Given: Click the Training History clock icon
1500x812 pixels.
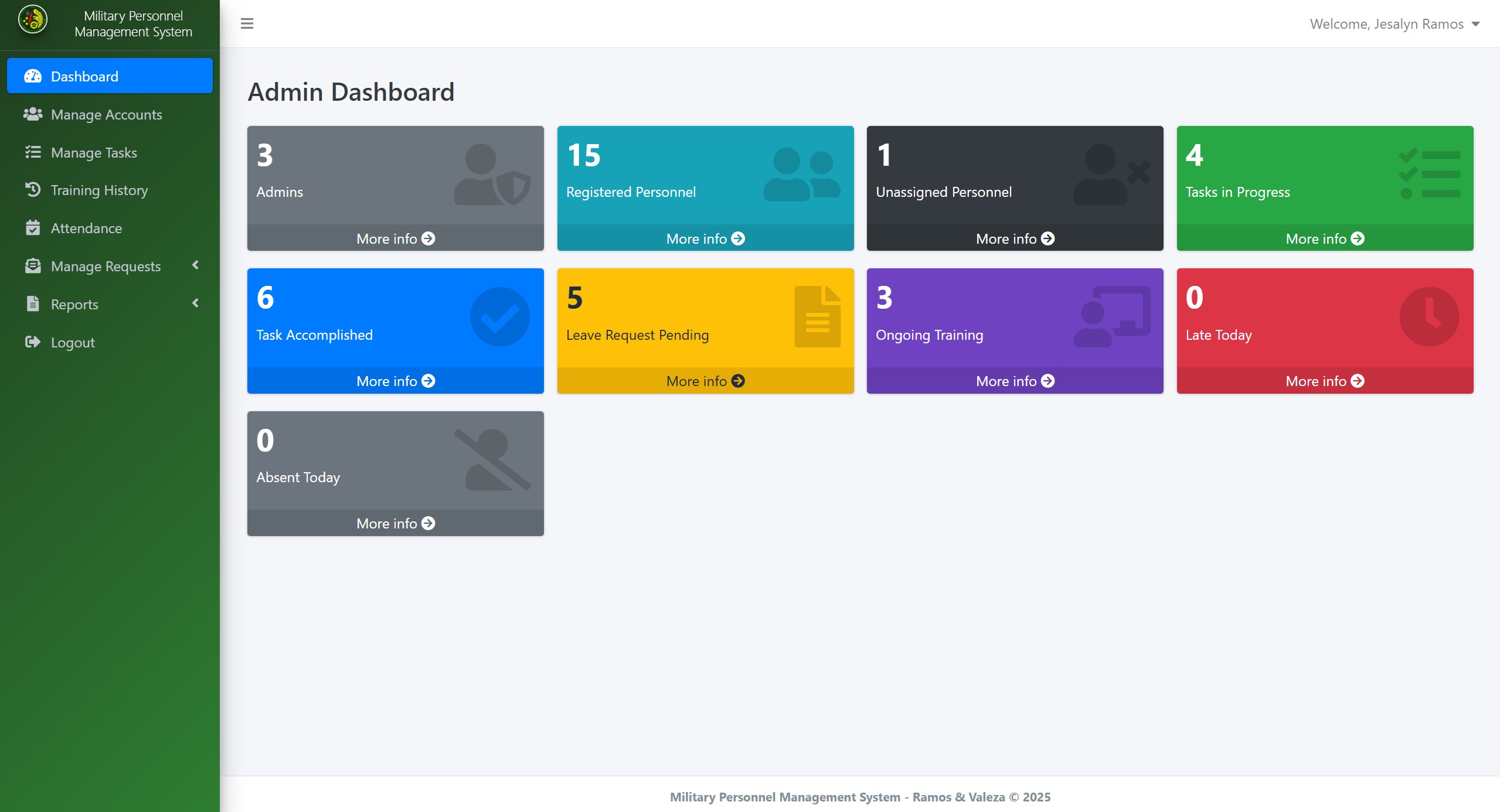Looking at the screenshot, I should [33, 190].
